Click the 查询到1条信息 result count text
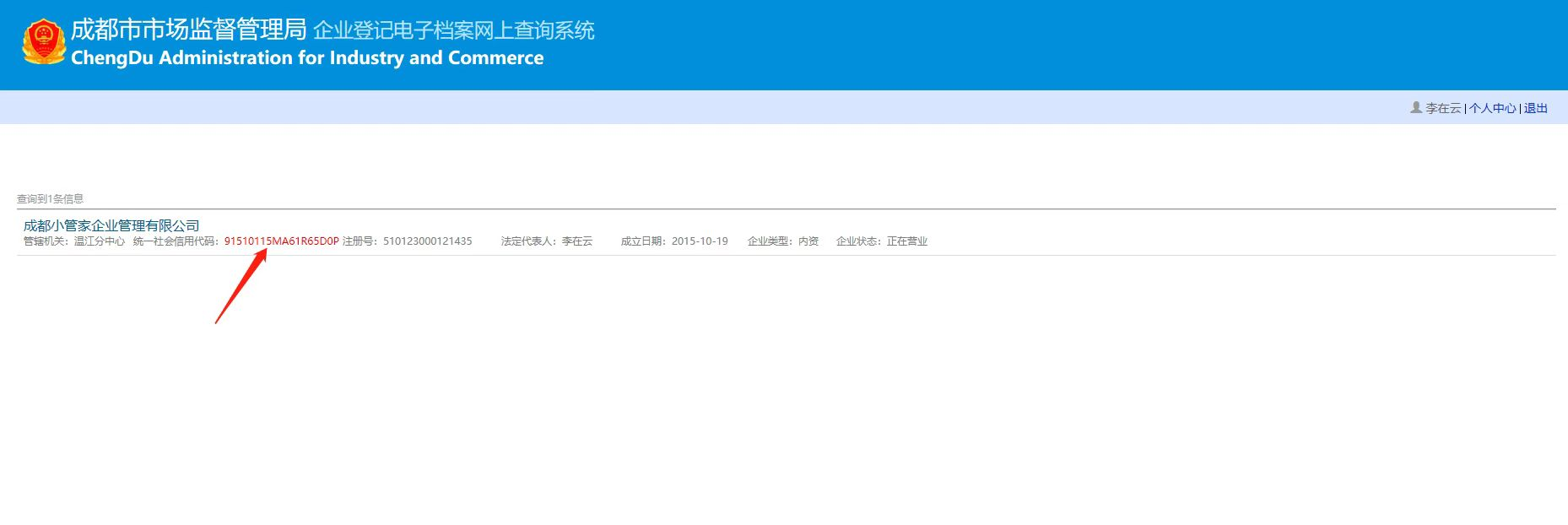The width and height of the screenshot is (1568, 525). [x=51, y=199]
